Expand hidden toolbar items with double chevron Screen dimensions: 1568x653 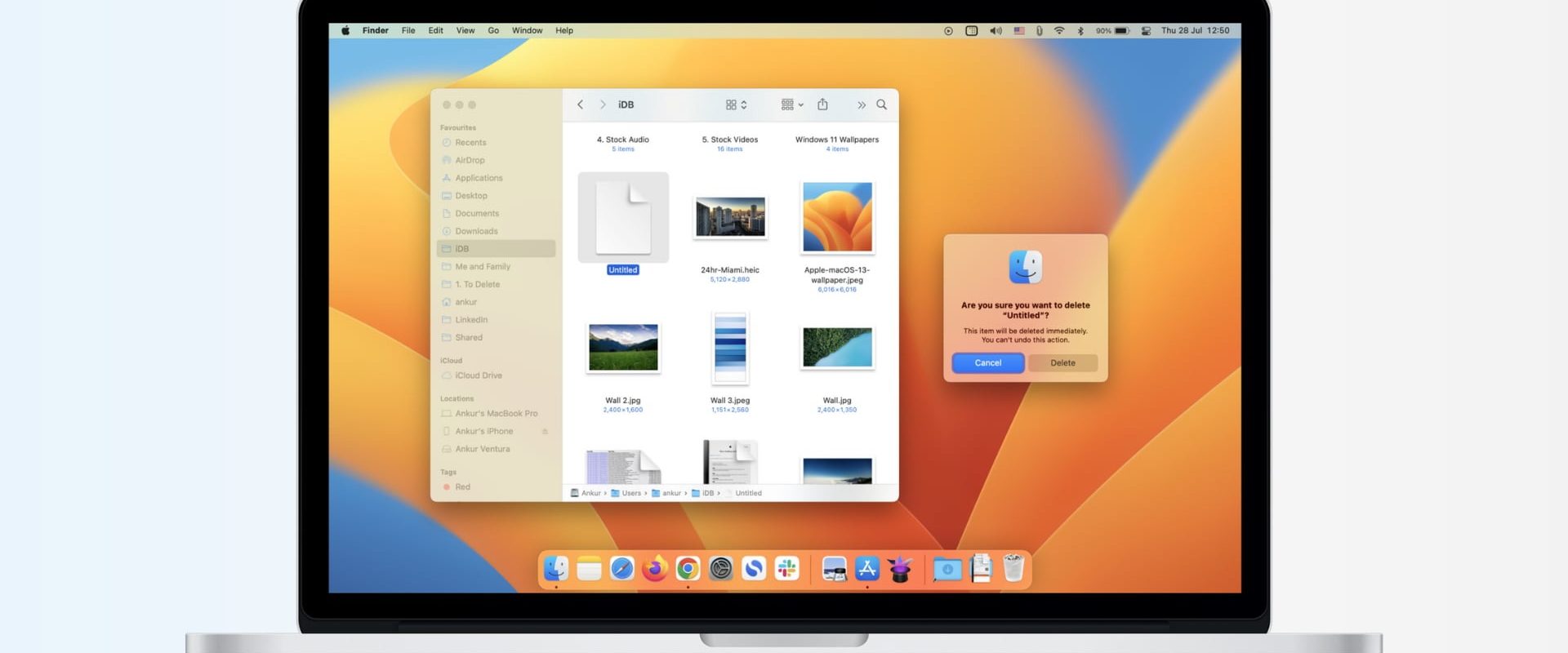point(861,104)
